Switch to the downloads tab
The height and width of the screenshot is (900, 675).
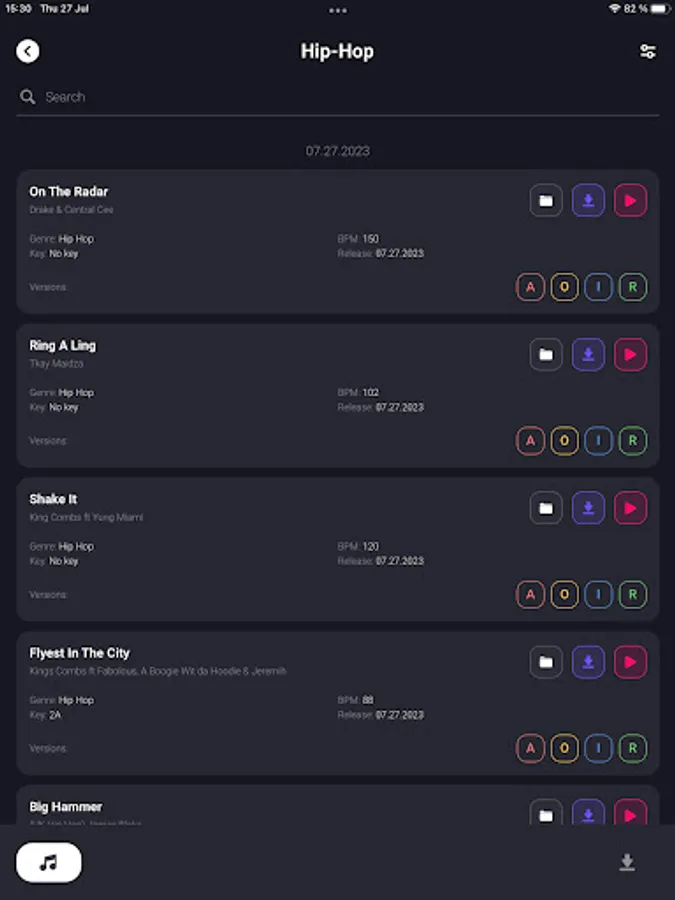(627, 862)
